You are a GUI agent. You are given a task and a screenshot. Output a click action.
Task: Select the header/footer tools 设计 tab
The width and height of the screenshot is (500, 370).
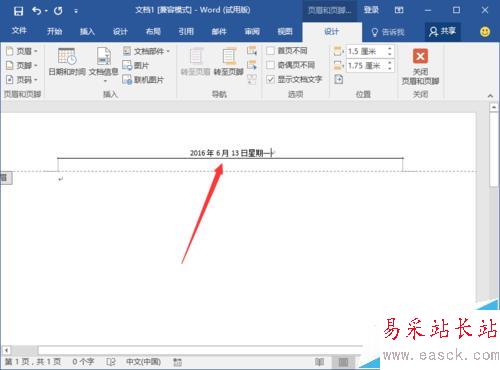point(332,32)
